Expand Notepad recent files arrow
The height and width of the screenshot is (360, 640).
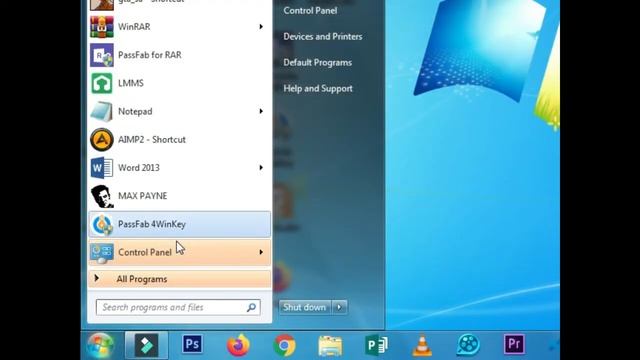(261, 111)
